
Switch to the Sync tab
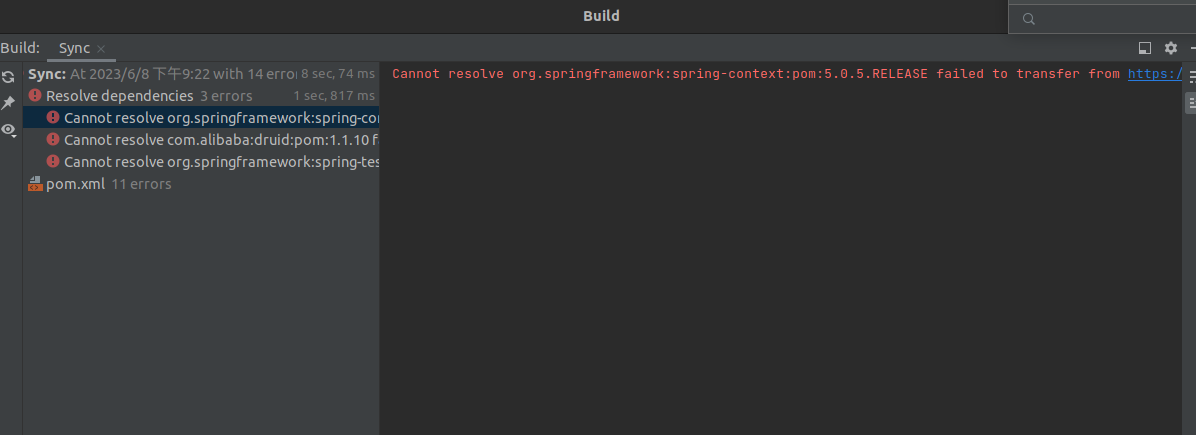pyautogui.click(x=74, y=48)
